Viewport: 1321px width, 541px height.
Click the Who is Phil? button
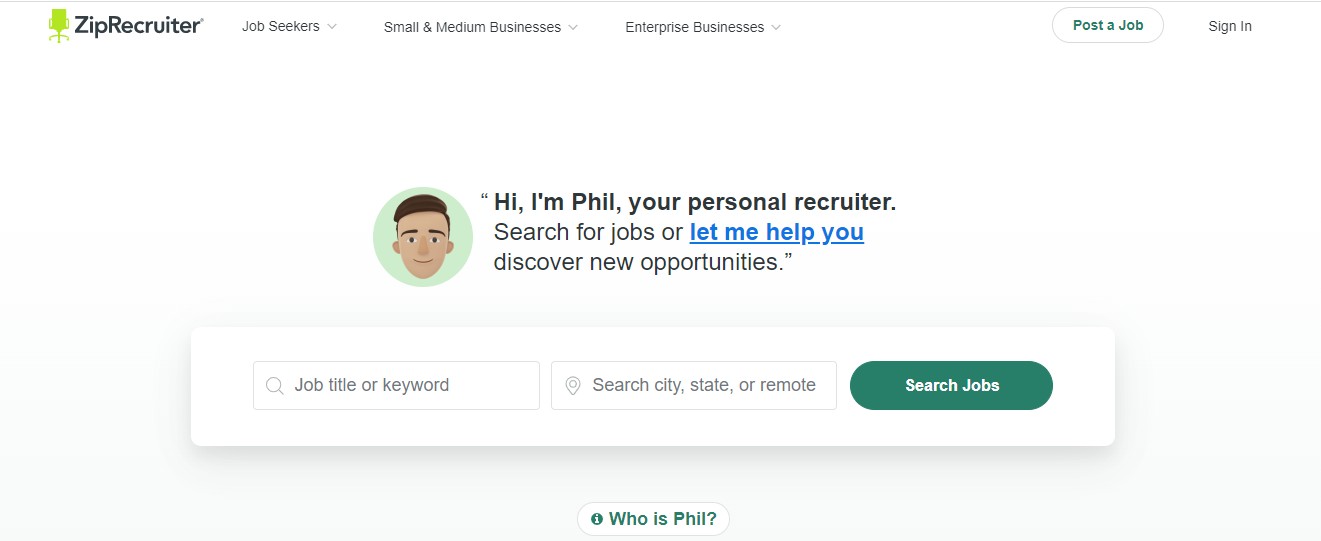tap(654, 519)
